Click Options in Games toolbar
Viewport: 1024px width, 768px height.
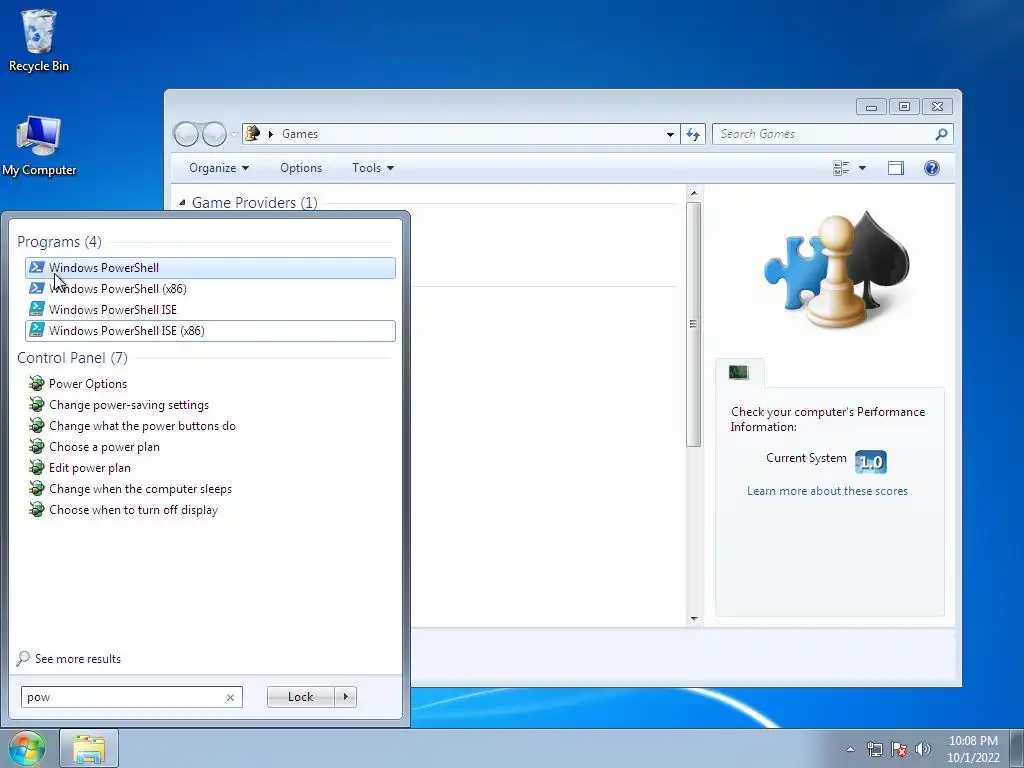(x=301, y=168)
